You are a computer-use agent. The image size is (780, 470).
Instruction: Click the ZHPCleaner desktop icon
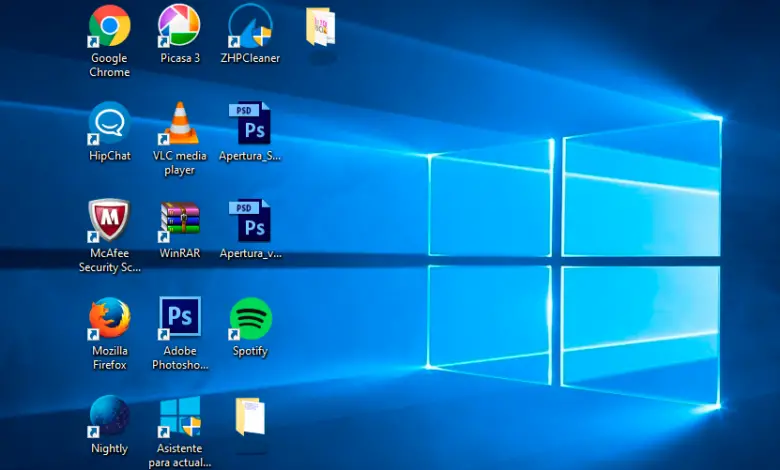coord(250,26)
